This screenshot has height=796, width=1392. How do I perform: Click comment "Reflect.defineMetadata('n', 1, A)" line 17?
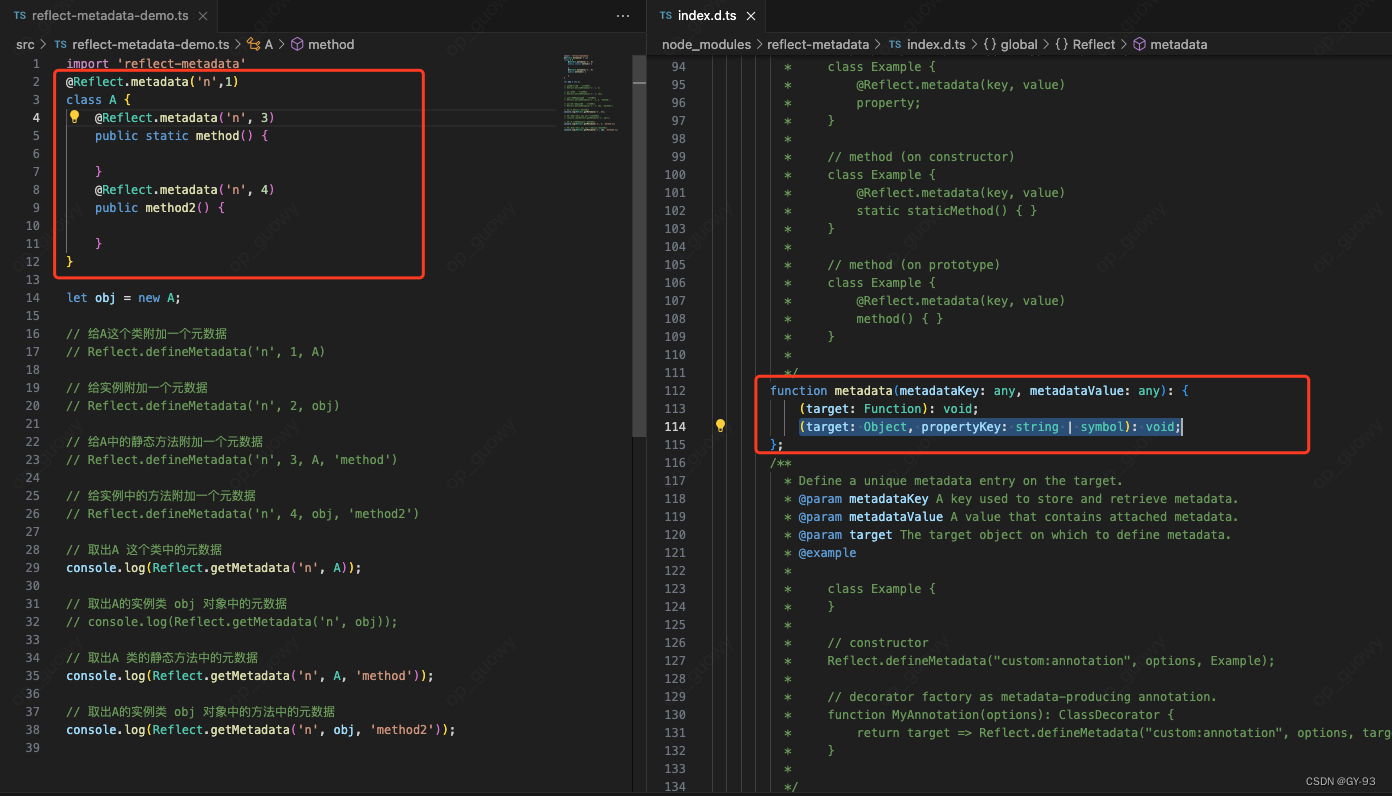[196, 351]
